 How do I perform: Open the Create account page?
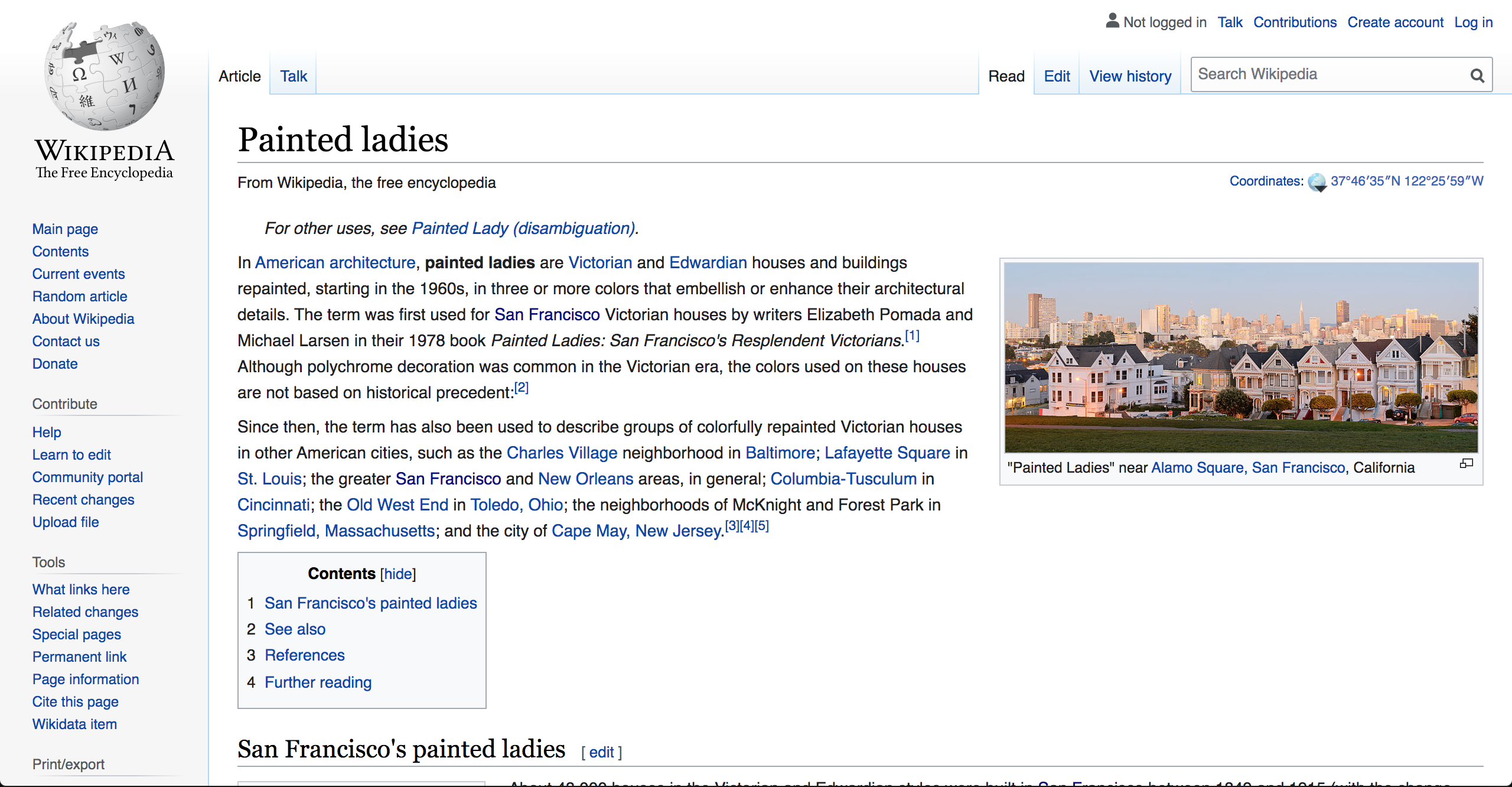(x=1396, y=22)
